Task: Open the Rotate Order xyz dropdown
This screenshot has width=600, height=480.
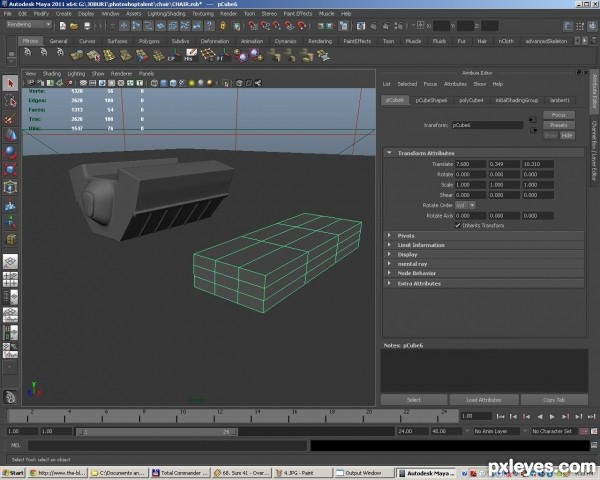Action: point(465,206)
